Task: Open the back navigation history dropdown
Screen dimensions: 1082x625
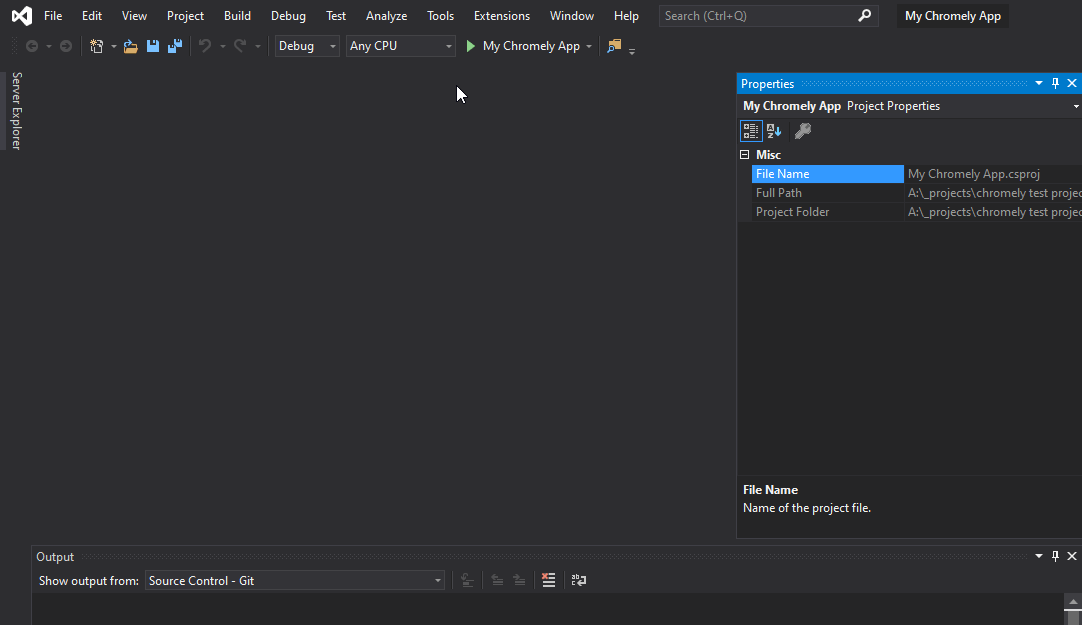Action: [x=48, y=46]
